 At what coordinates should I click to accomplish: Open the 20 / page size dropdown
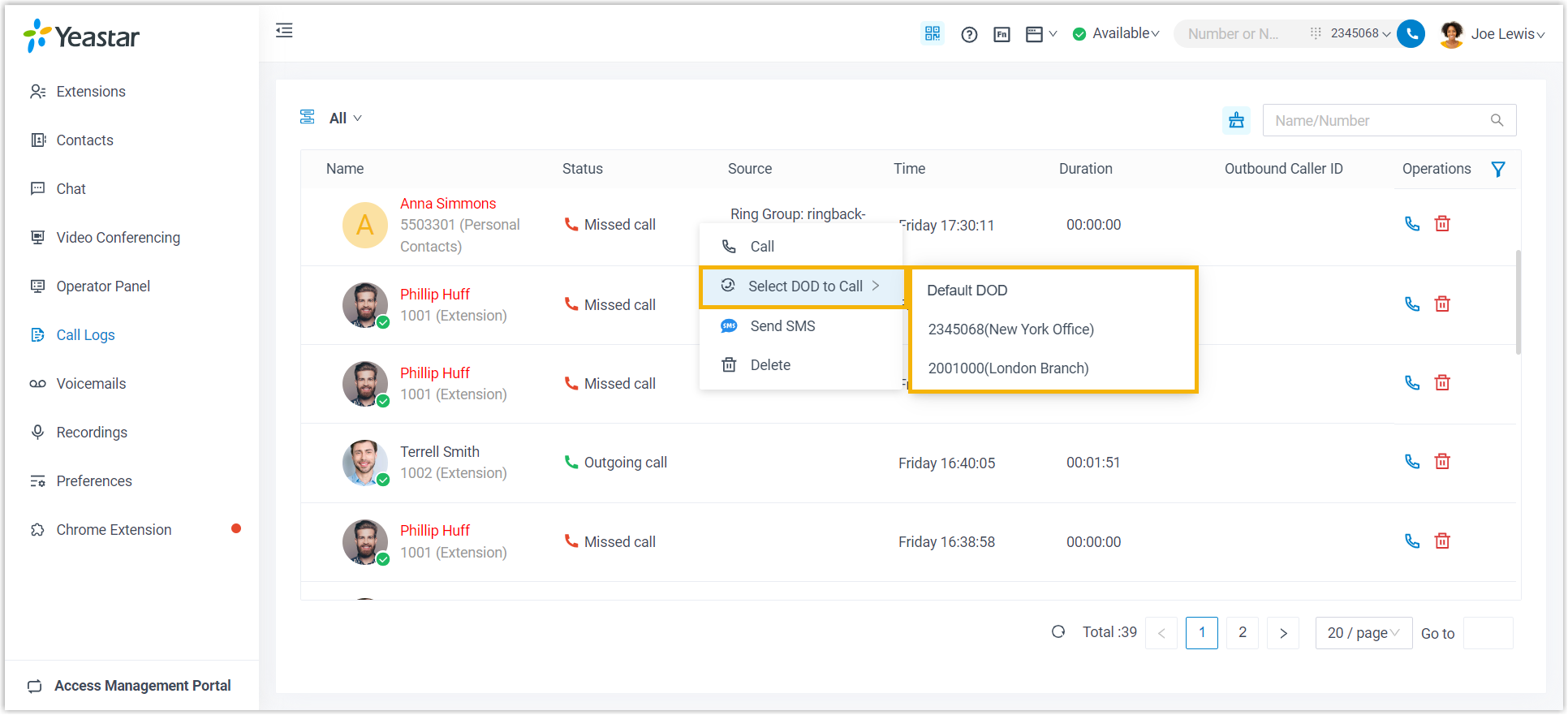click(x=1363, y=633)
